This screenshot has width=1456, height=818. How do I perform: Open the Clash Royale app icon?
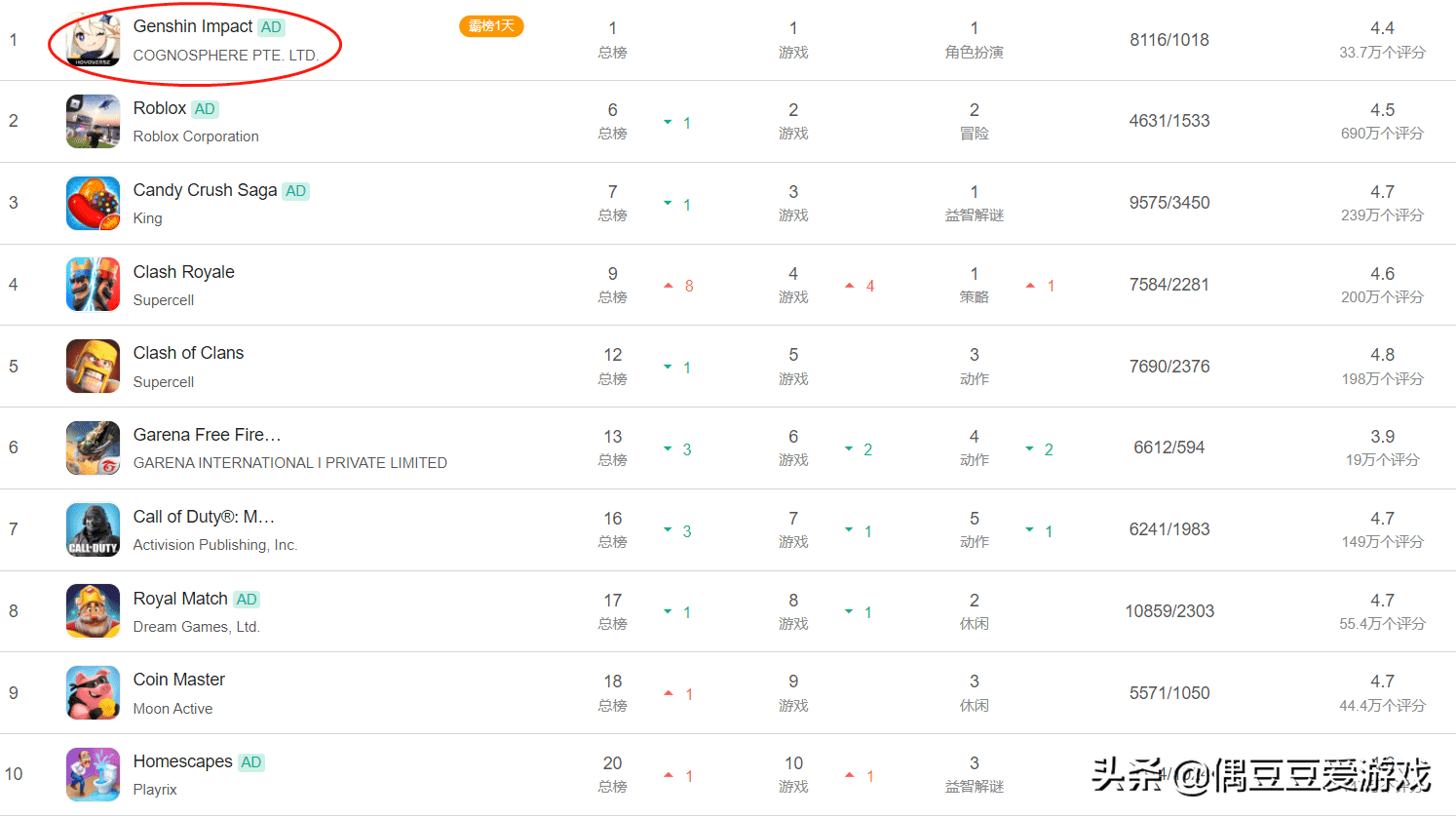[x=93, y=285]
